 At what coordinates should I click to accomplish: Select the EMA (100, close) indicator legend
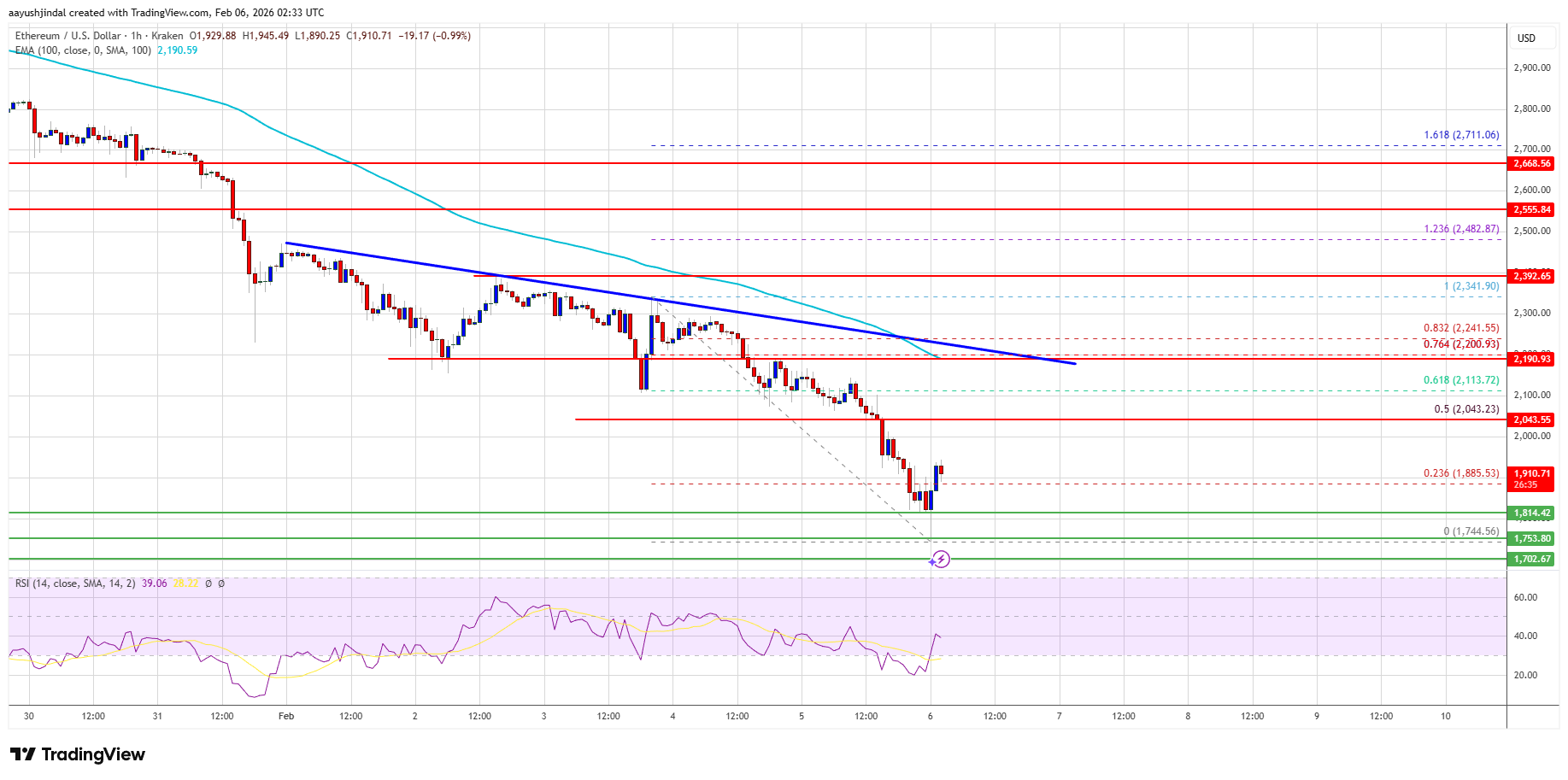83,50
